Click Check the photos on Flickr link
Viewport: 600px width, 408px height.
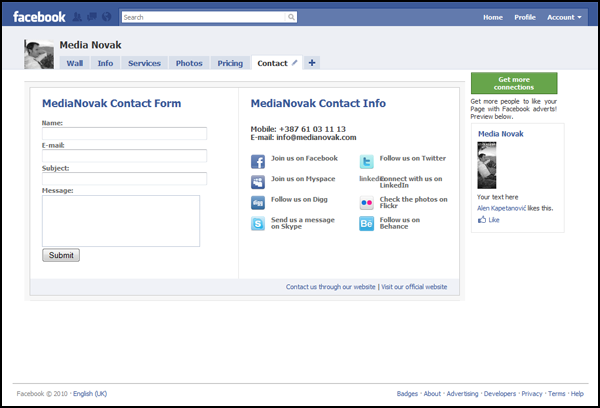point(413,202)
